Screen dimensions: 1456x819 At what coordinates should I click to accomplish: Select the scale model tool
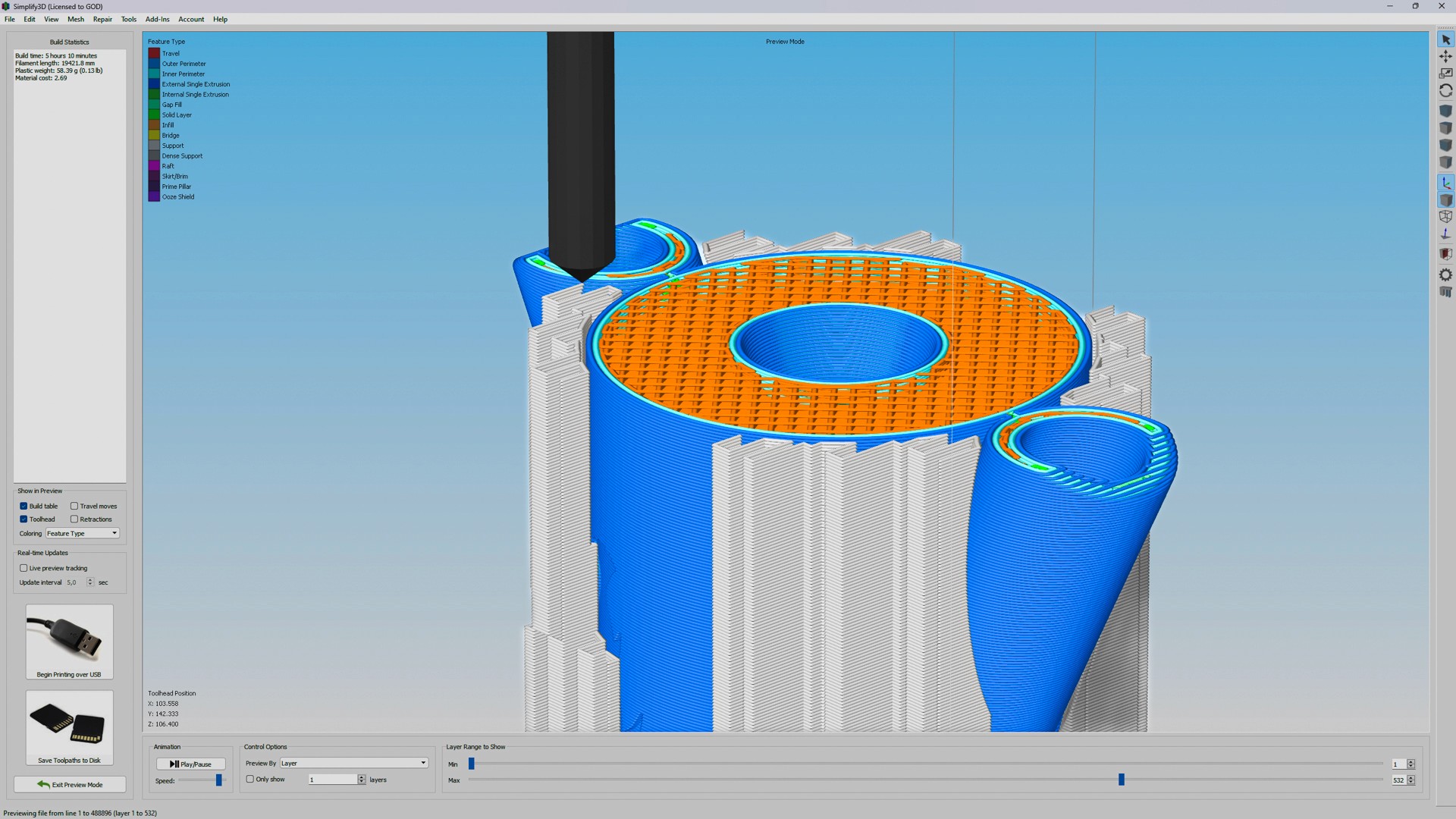click(x=1445, y=74)
